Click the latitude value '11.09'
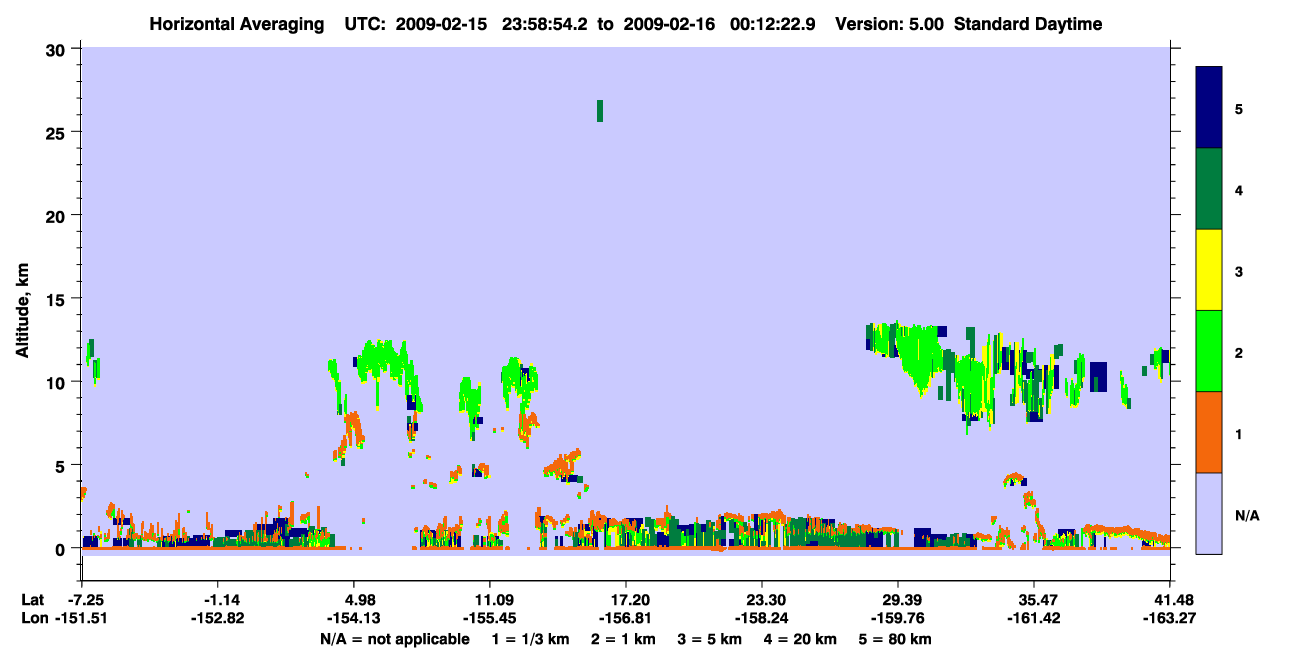 click(x=493, y=600)
